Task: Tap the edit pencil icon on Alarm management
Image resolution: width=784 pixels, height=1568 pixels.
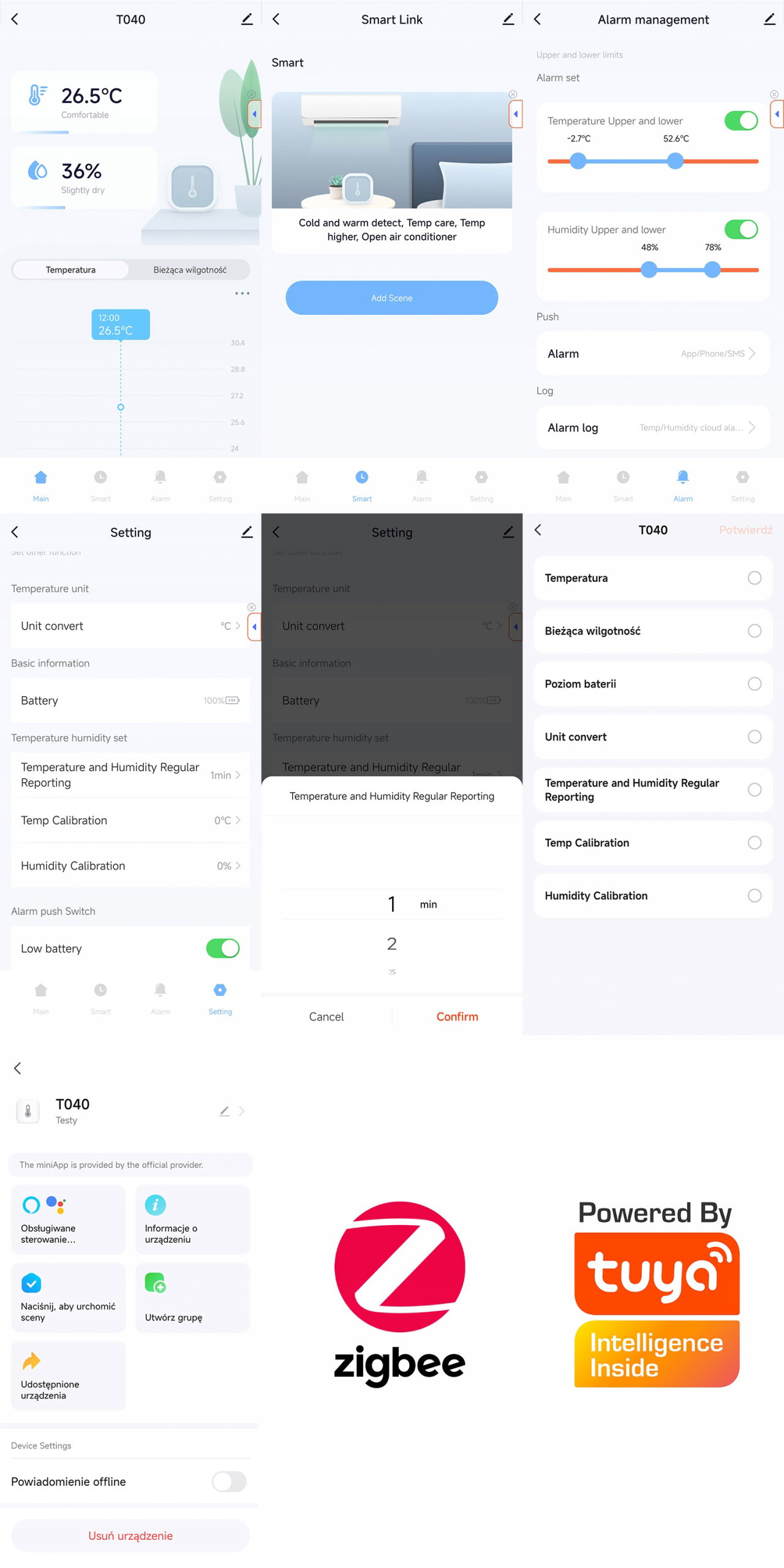Action: point(769,20)
